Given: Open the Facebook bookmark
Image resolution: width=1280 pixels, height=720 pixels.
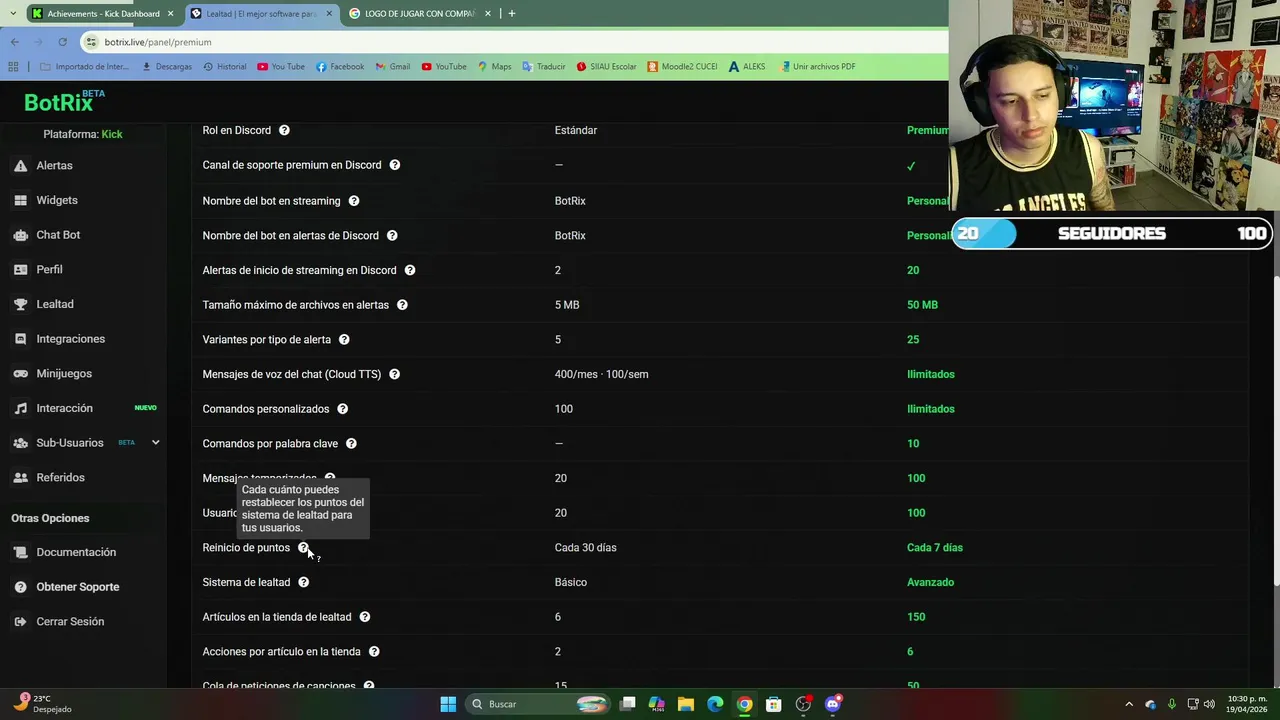Looking at the screenshot, I should pyautogui.click(x=340, y=67).
